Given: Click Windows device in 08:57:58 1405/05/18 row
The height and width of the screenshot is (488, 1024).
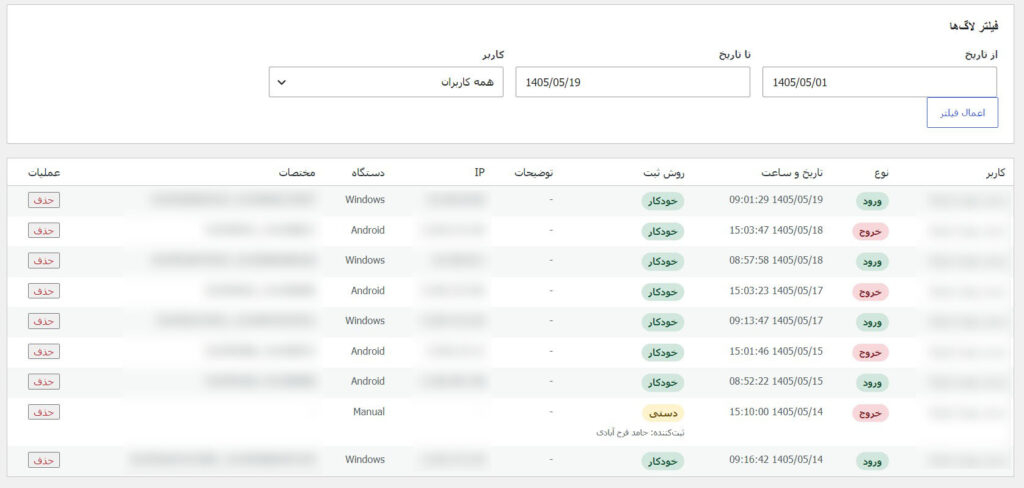Looking at the screenshot, I should point(365,260).
